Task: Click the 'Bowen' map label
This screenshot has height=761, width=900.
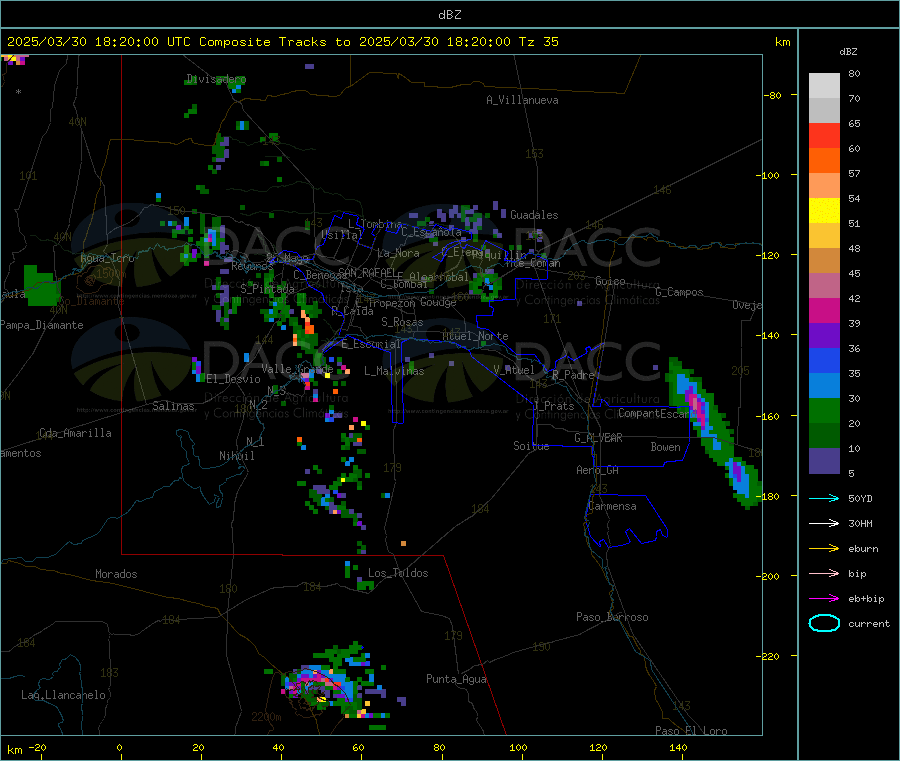Action: pos(665,447)
